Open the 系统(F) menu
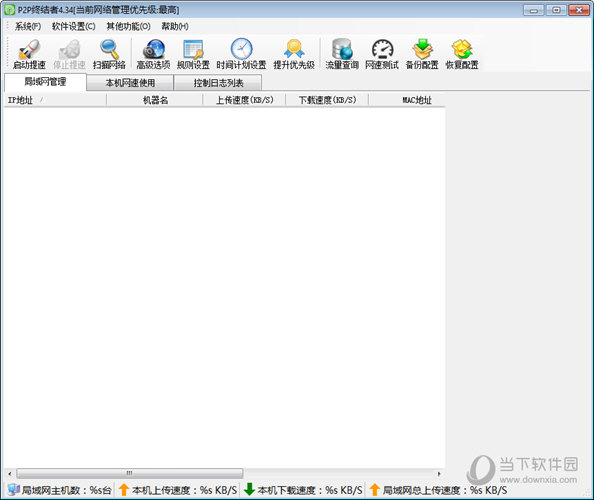 tap(28, 27)
